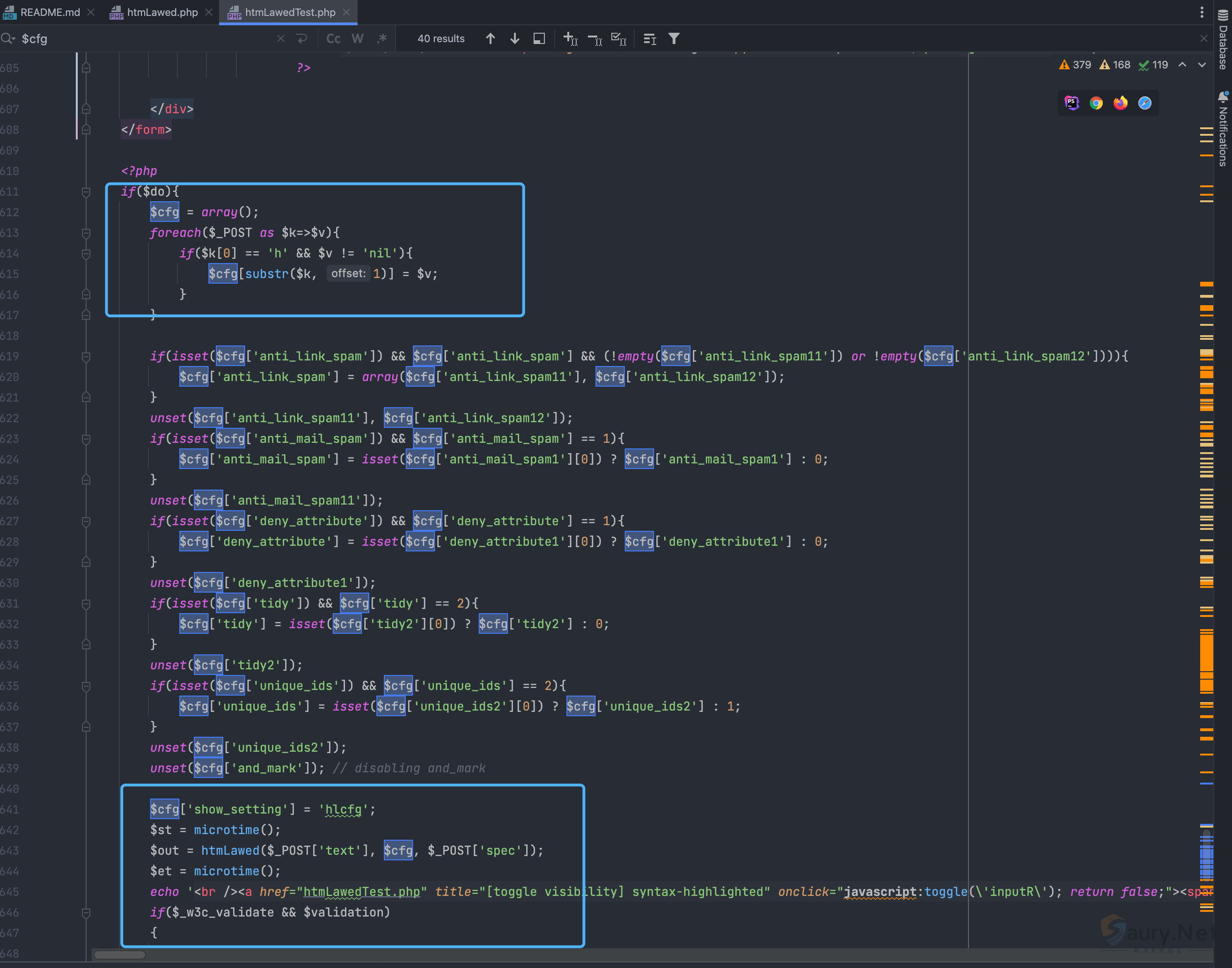Toggle Words (W) search option
The height and width of the screenshot is (968, 1232).
click(x=357, y=38)
